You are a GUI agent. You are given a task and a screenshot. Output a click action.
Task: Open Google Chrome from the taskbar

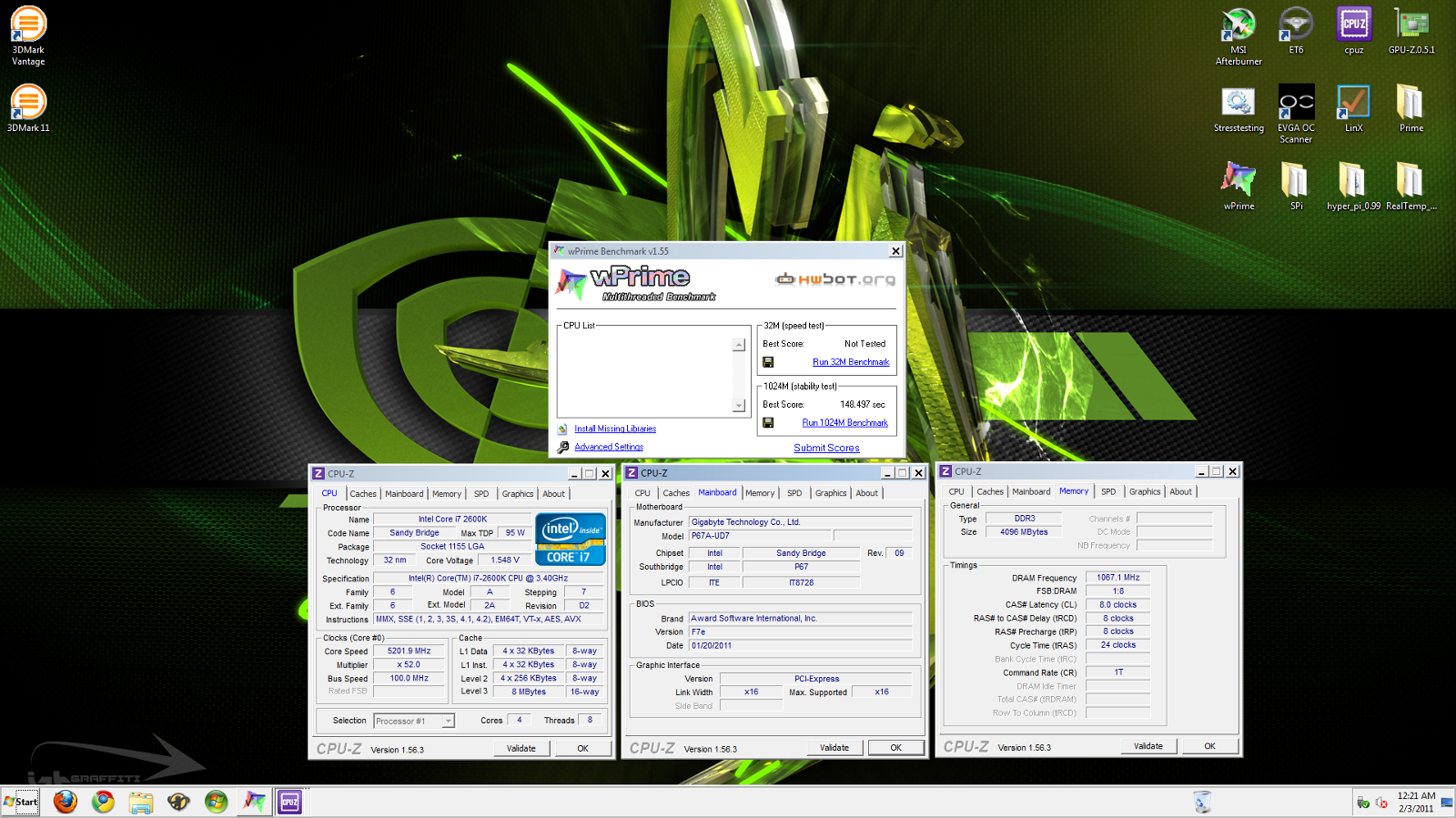[x=103, y=802]
